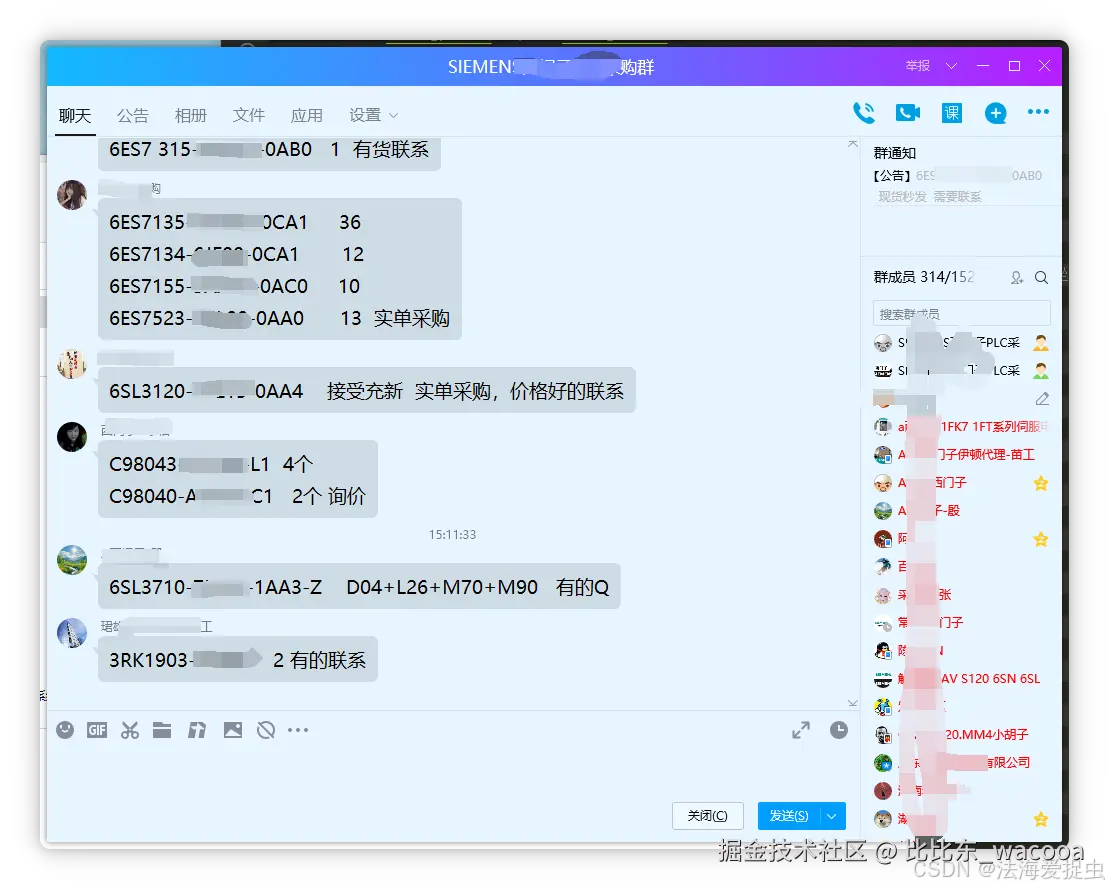Click the C98043 4个 message bubble
This screenshot has width=1109, height=889.
click(x=238, y=480)
